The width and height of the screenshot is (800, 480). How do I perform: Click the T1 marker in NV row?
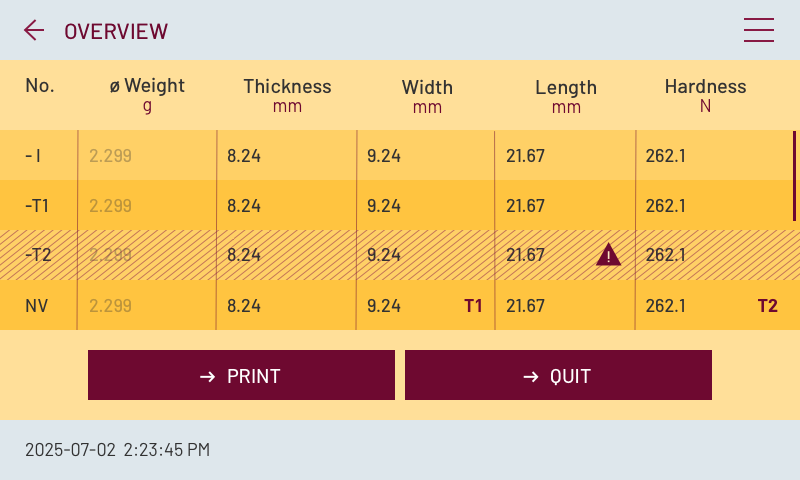[x=473, y=306]
